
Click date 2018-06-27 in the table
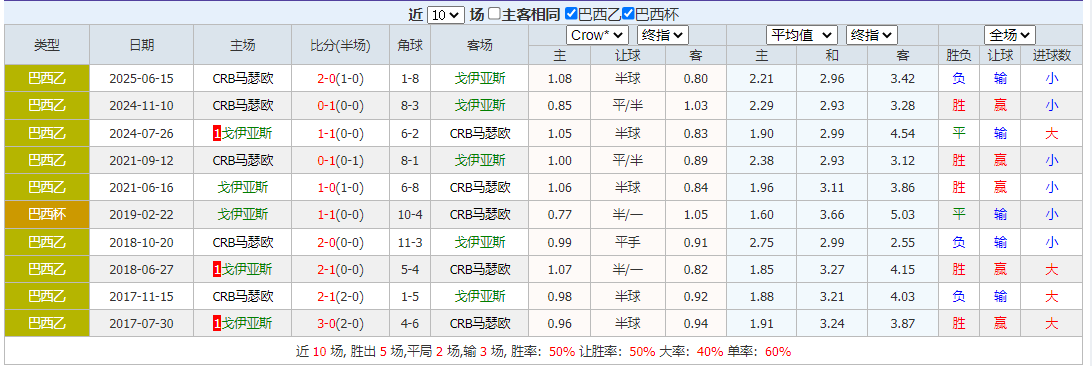(141, 269)
